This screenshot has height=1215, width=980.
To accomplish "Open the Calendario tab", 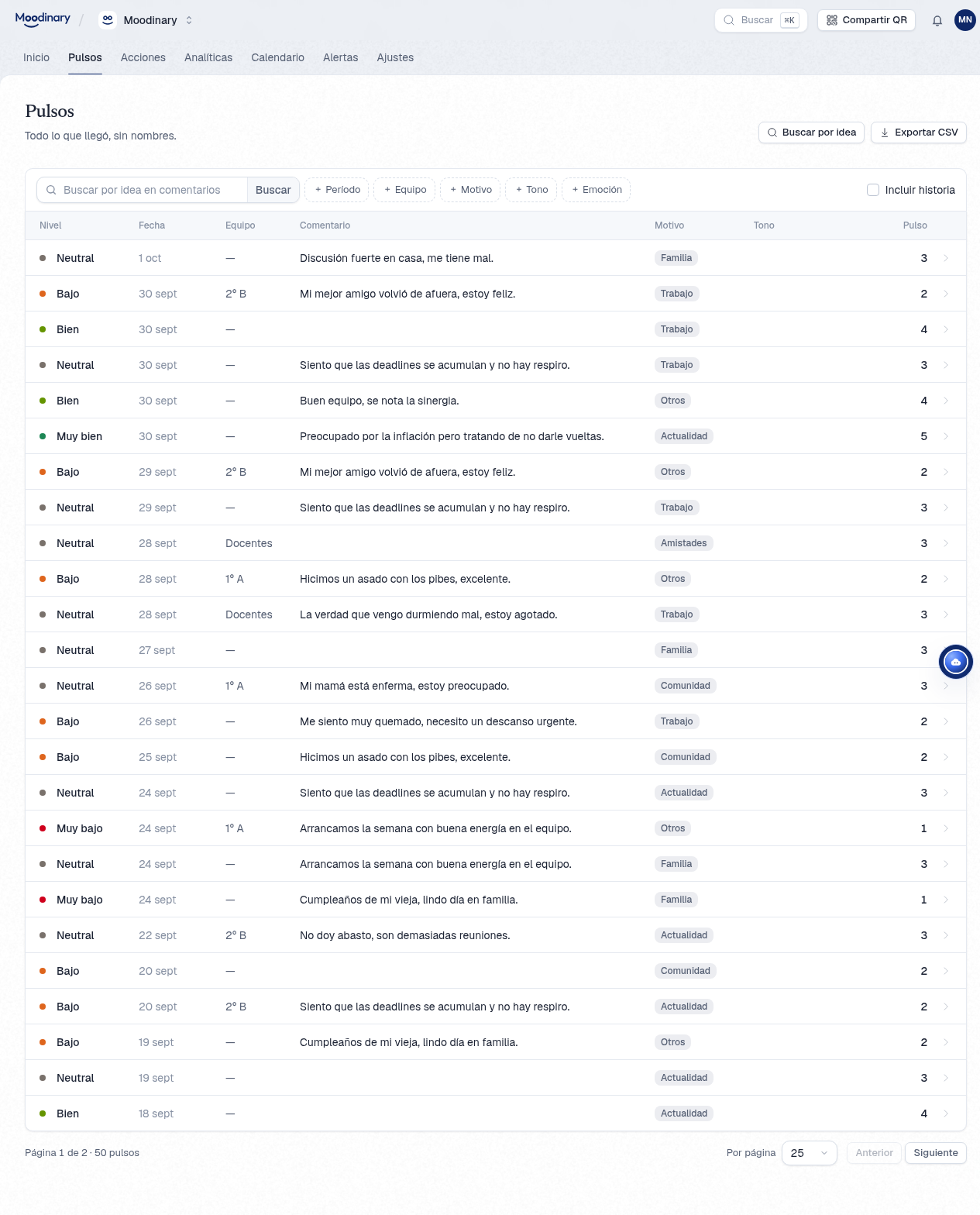I will 277,57.
